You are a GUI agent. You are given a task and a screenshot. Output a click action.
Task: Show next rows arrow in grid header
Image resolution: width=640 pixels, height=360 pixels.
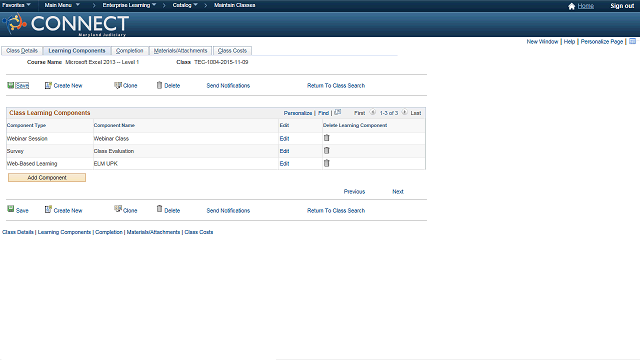coord(404,112)
